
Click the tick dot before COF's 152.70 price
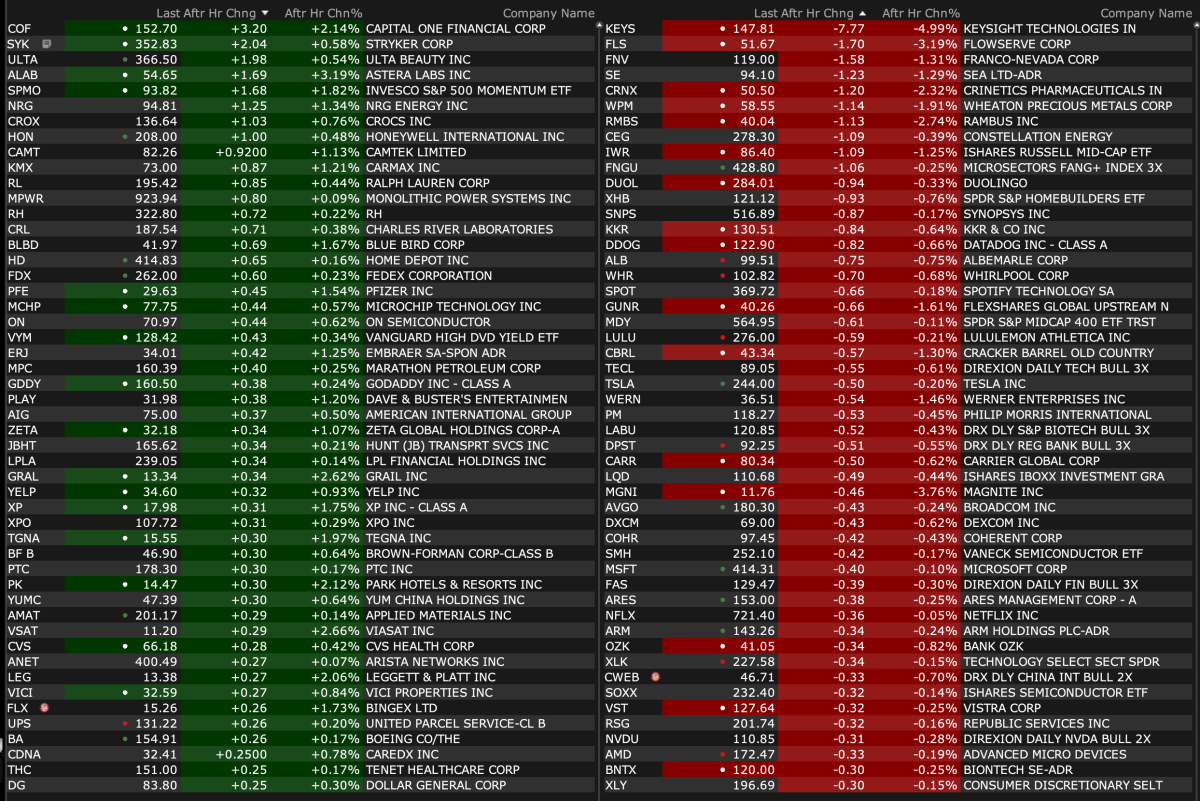tap(124, 29)
